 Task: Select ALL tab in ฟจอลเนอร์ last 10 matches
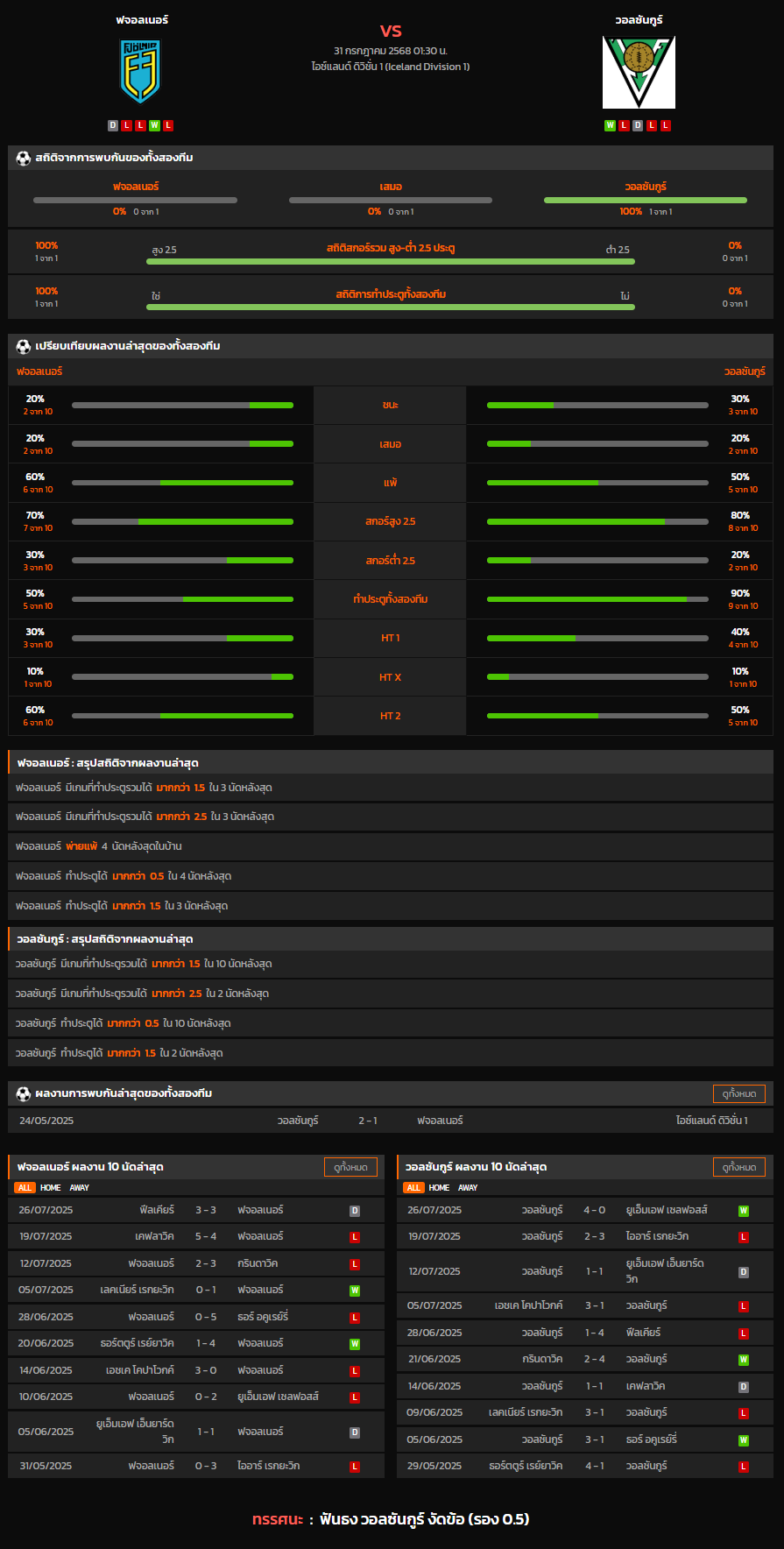click(x=25, y=1188)
